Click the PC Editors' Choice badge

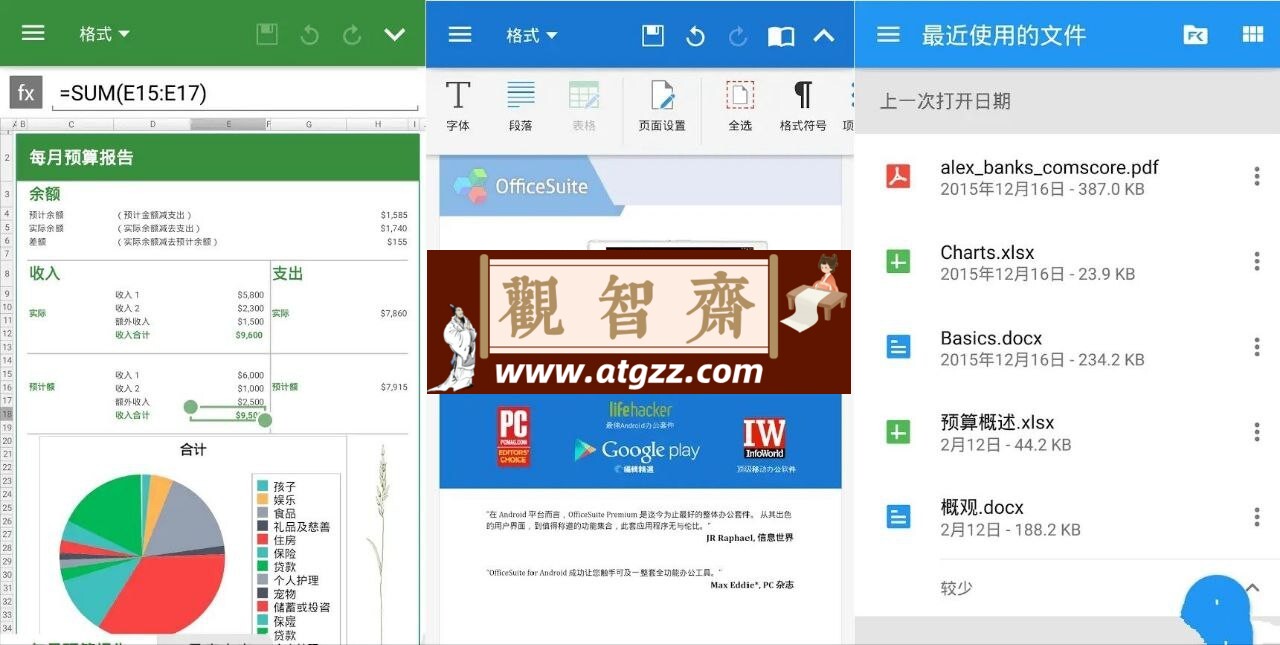(x=513, y=436)
